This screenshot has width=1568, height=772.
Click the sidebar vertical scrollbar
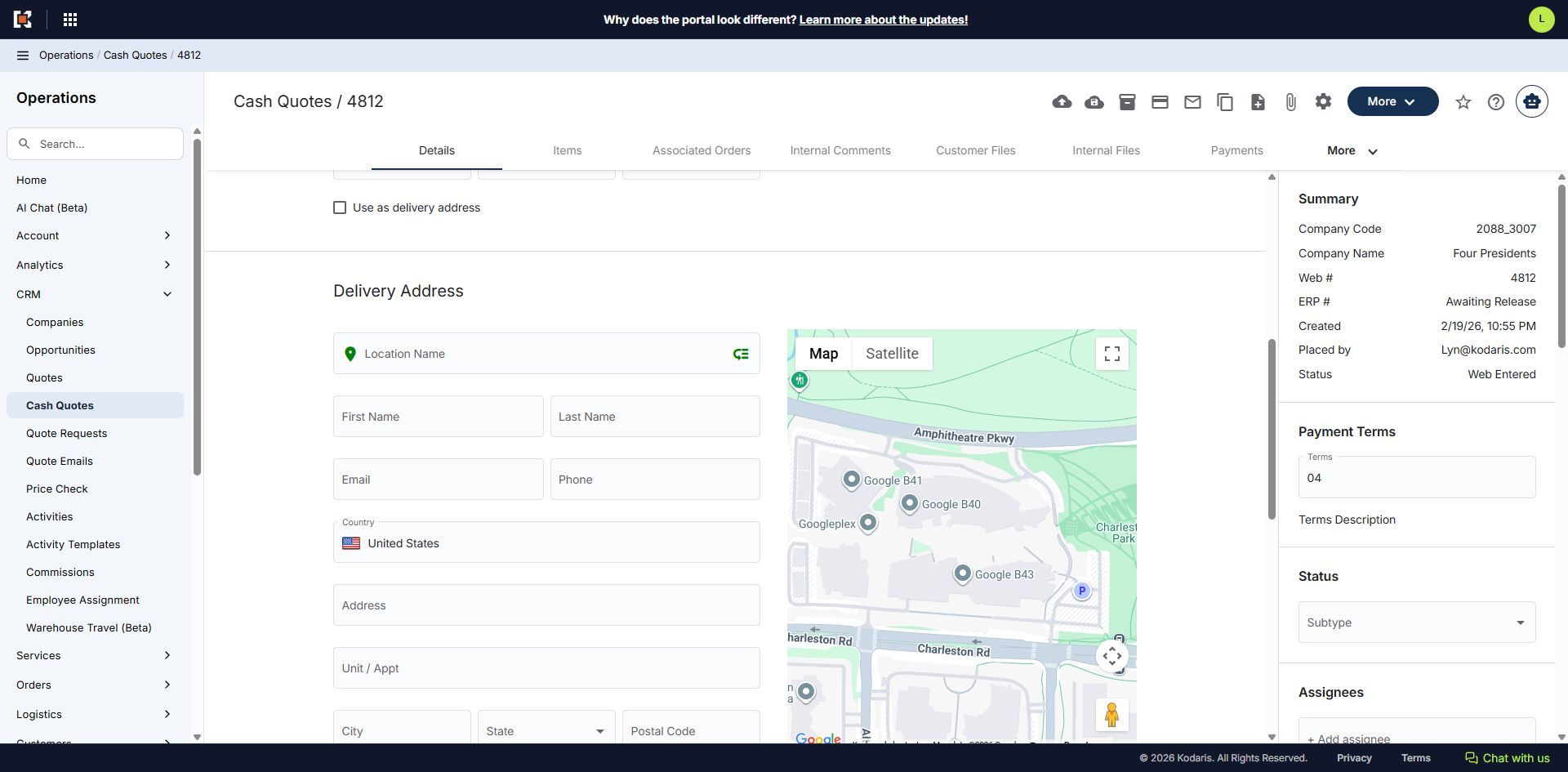point(197,306)
